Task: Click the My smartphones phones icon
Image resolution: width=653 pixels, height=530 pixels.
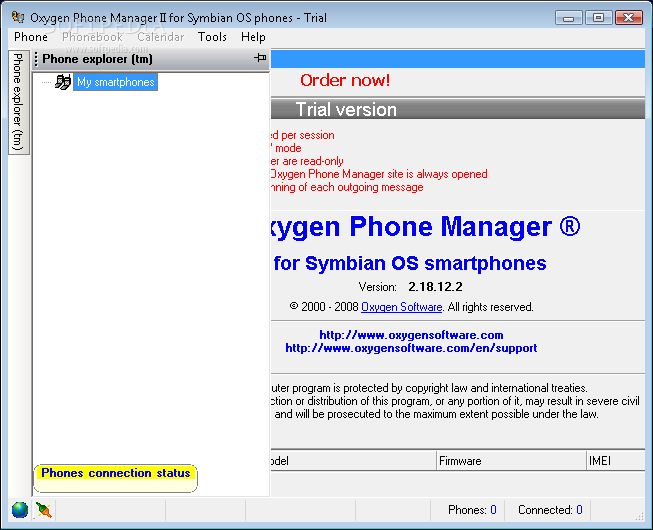Action: (x=63, y=82)
